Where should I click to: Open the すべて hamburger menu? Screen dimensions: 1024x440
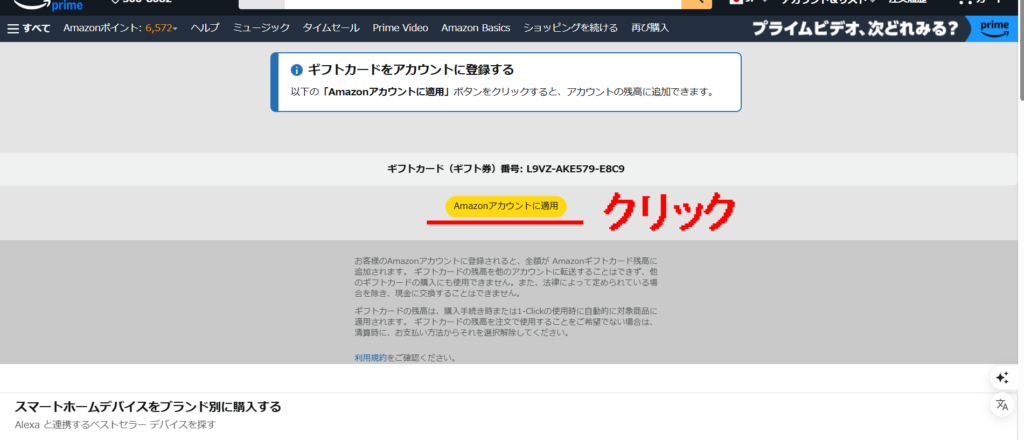(29, 28)
